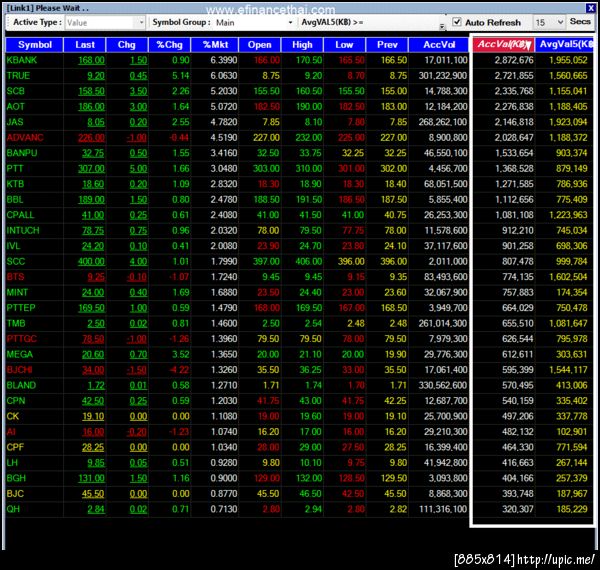Click the small filter icon near AvgVAL5
This screenshot has width=600, height=570.
pyautogui.click(x=442, y=26)
